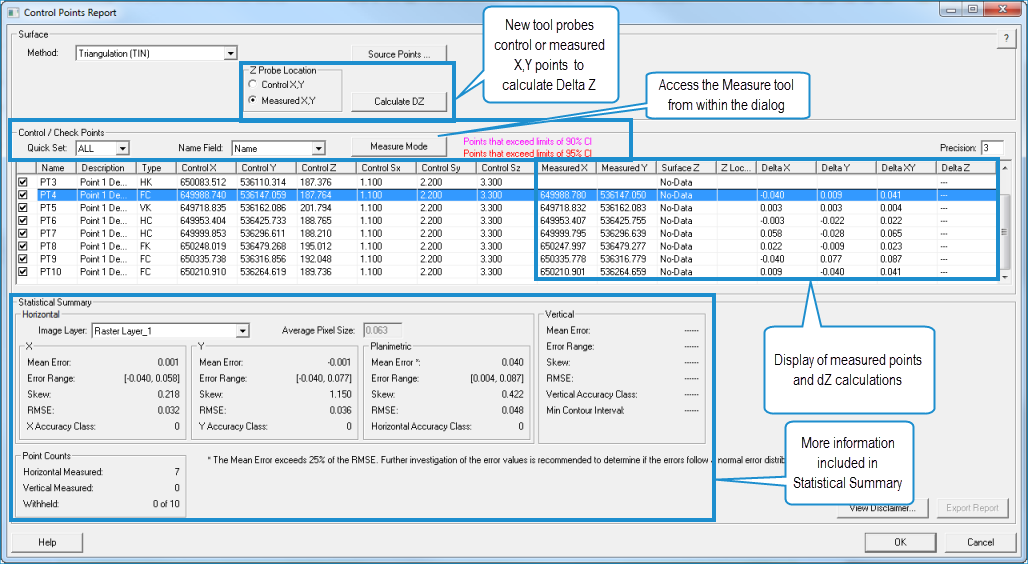Toggle the checkbox for row PT10

coord(23,272)
